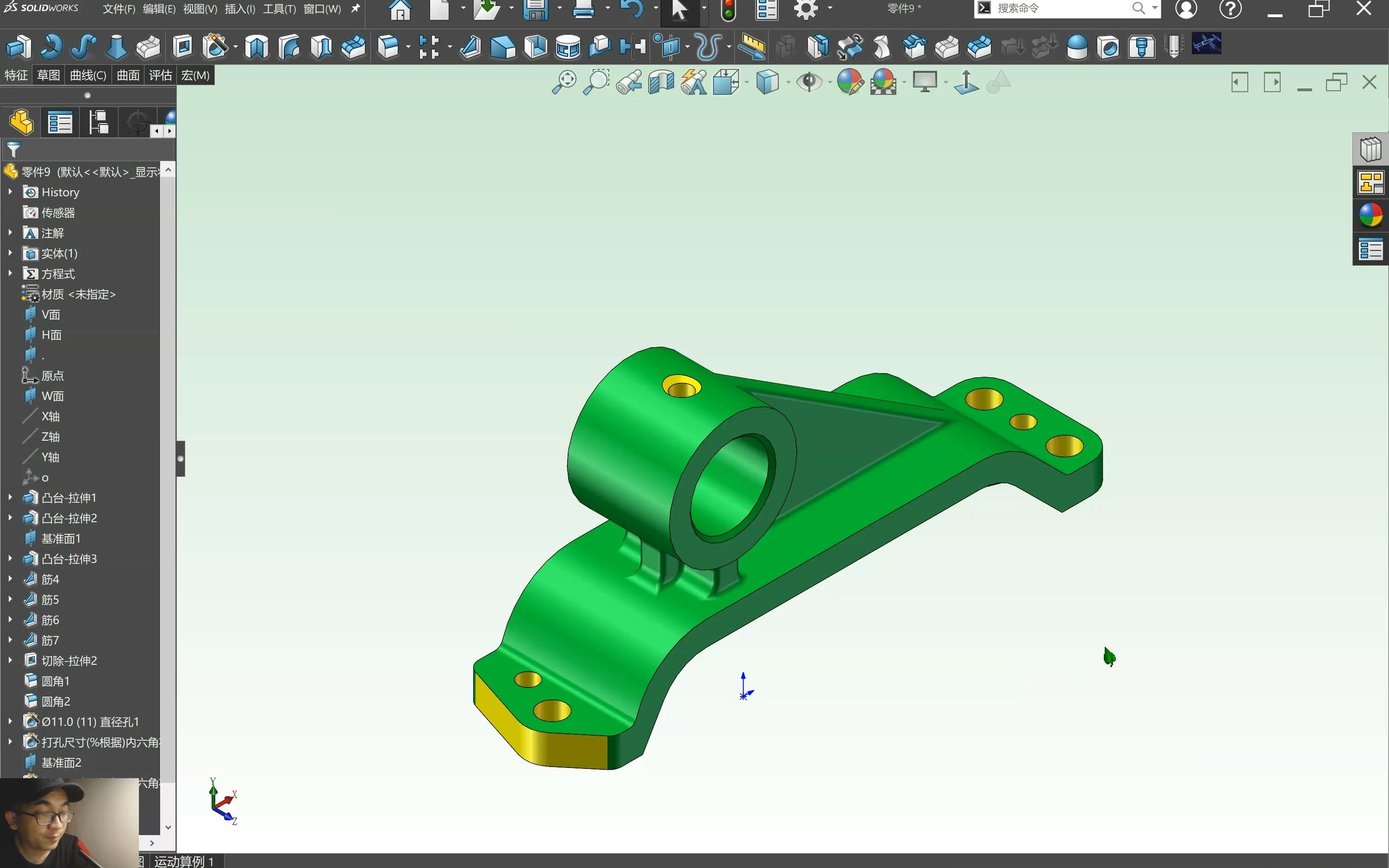Click the panel collapse handle
The height and width of the screenshot is (868, 1389).
[181, 459]
